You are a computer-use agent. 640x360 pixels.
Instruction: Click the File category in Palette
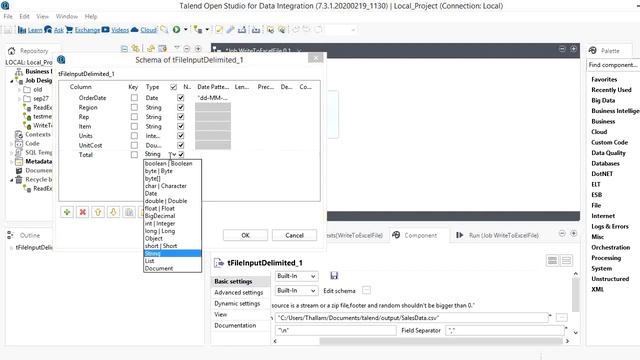click(596, 205)
